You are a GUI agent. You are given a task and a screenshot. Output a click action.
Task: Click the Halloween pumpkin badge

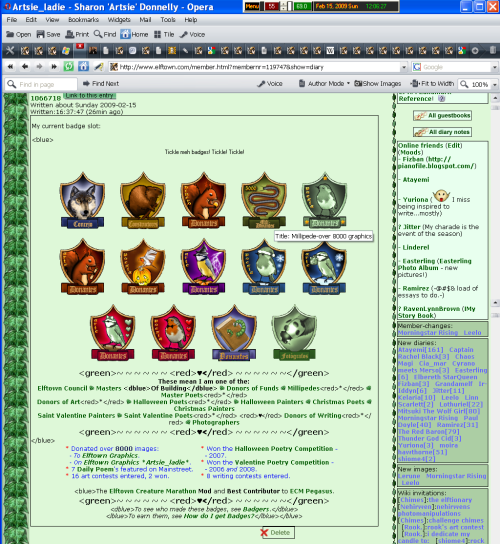(143, 266)
